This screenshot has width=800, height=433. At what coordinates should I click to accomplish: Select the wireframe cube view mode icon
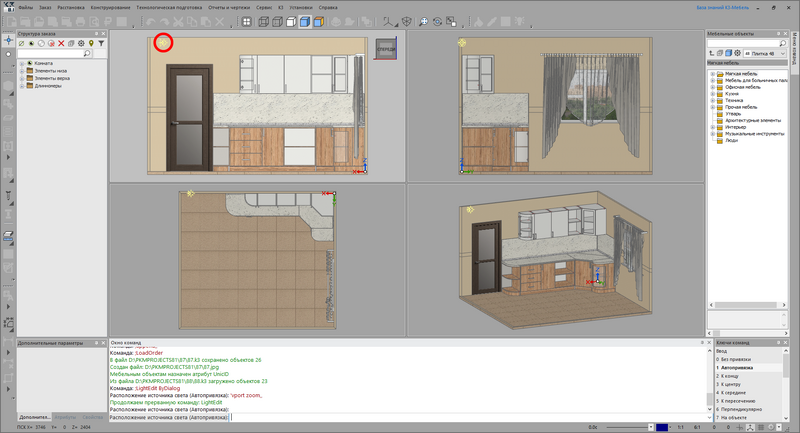[263, 22]
